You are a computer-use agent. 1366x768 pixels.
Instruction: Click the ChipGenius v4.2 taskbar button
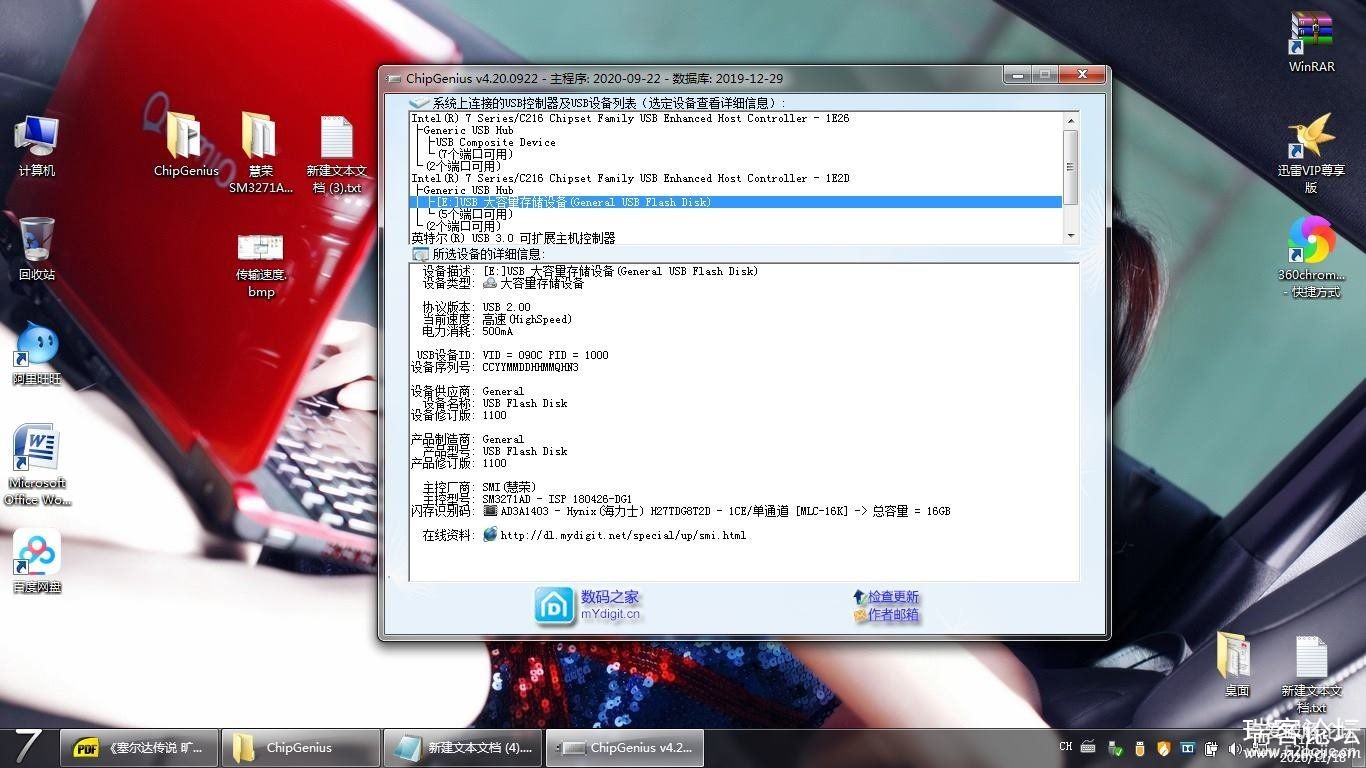tap(625, 748)
